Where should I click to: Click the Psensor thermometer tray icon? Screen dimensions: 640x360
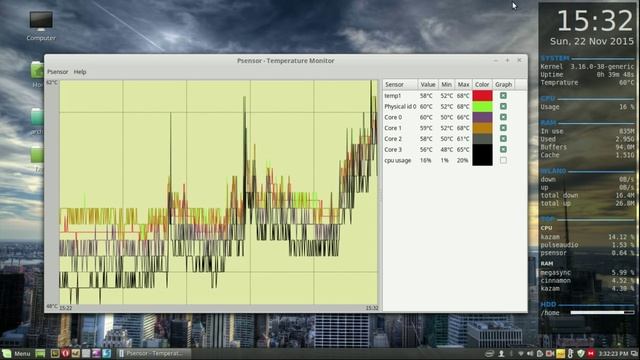pos(571,353)
